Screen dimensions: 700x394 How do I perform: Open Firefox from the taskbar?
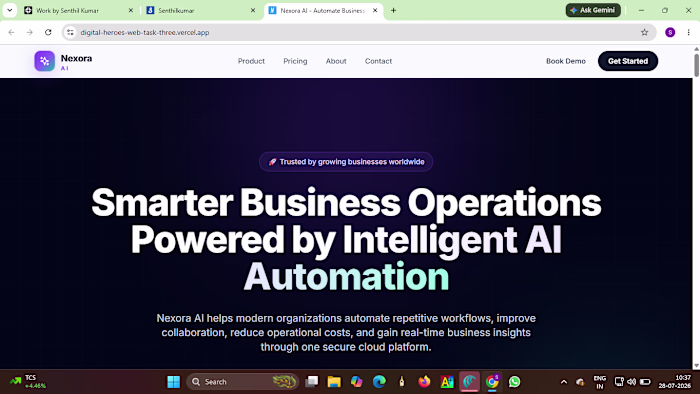click(424, 382)
